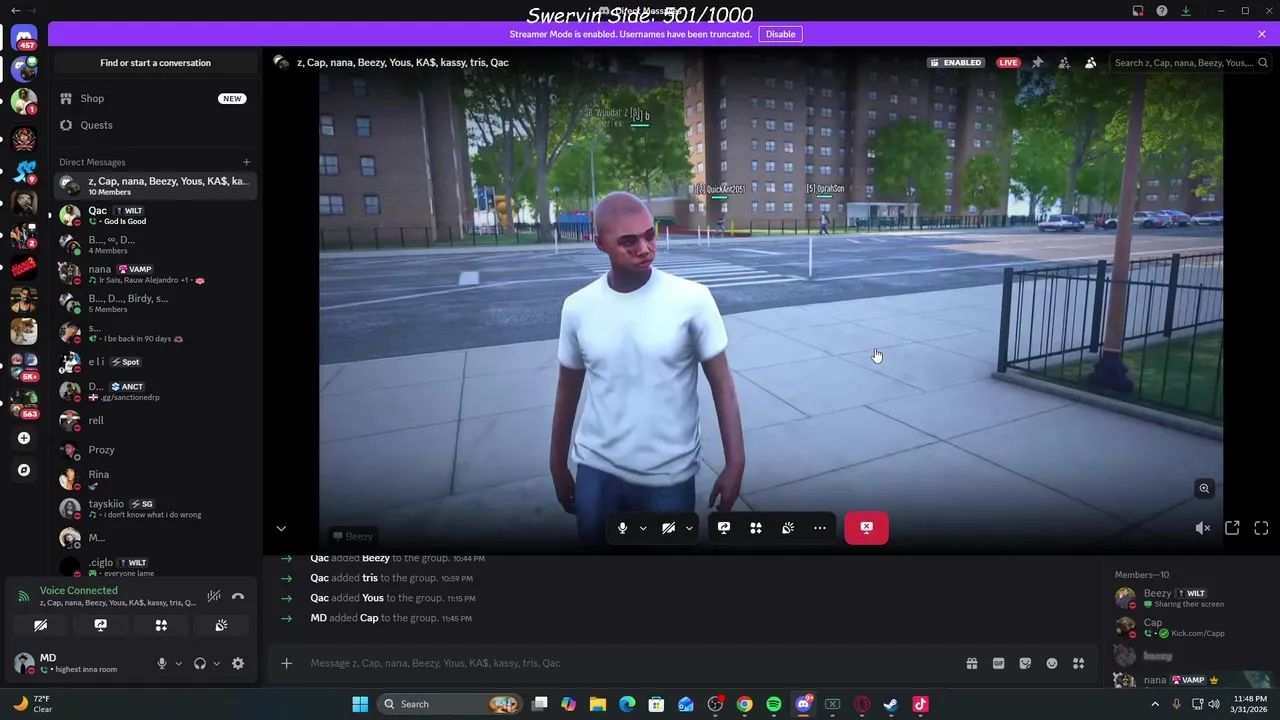Click Find or start a conversation box
This screenshot has height=720, width=1280.
(155, 63)
